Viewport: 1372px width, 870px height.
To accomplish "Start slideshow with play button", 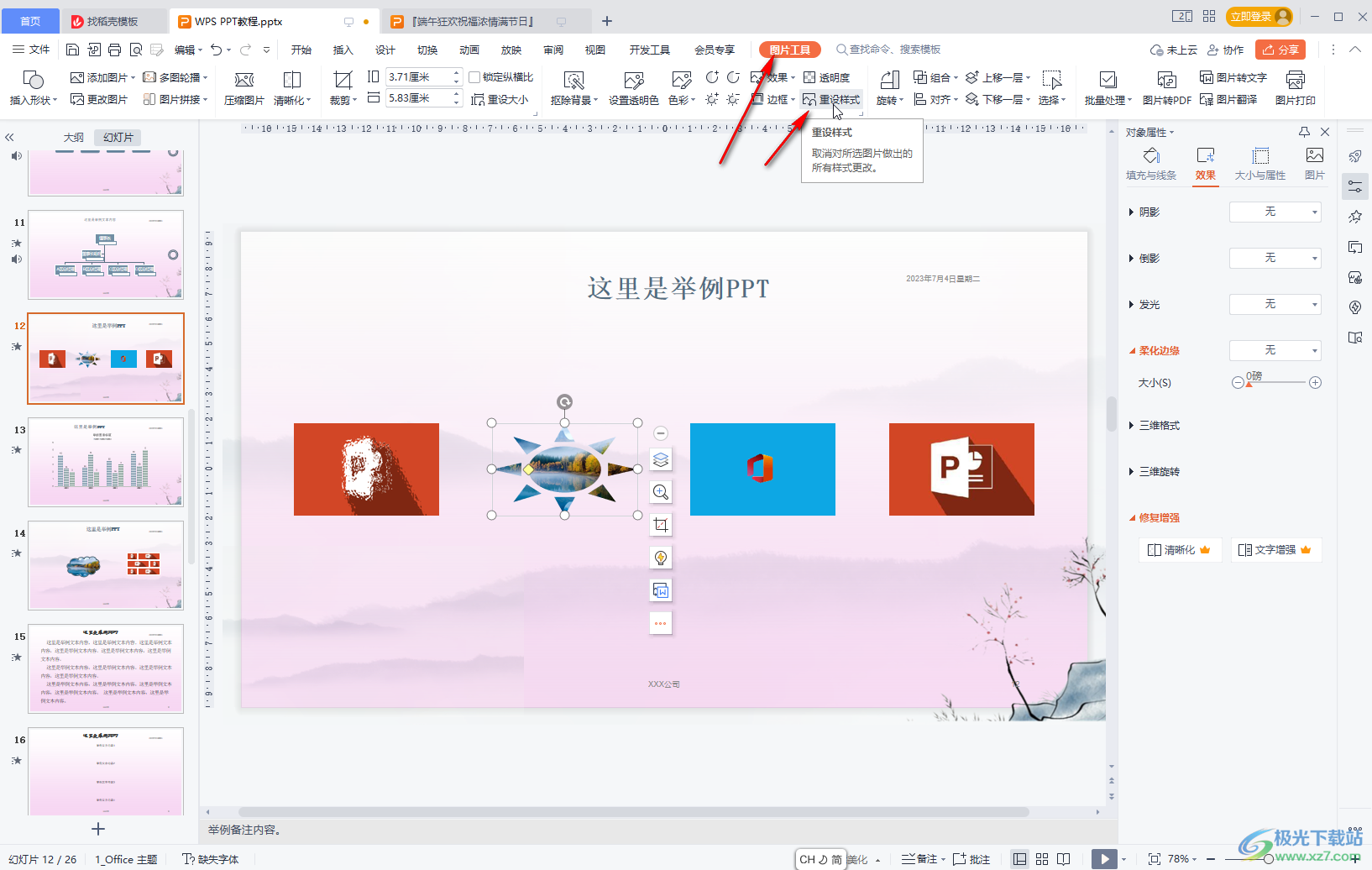I will pyautogui.click(x=1104, y=859).
